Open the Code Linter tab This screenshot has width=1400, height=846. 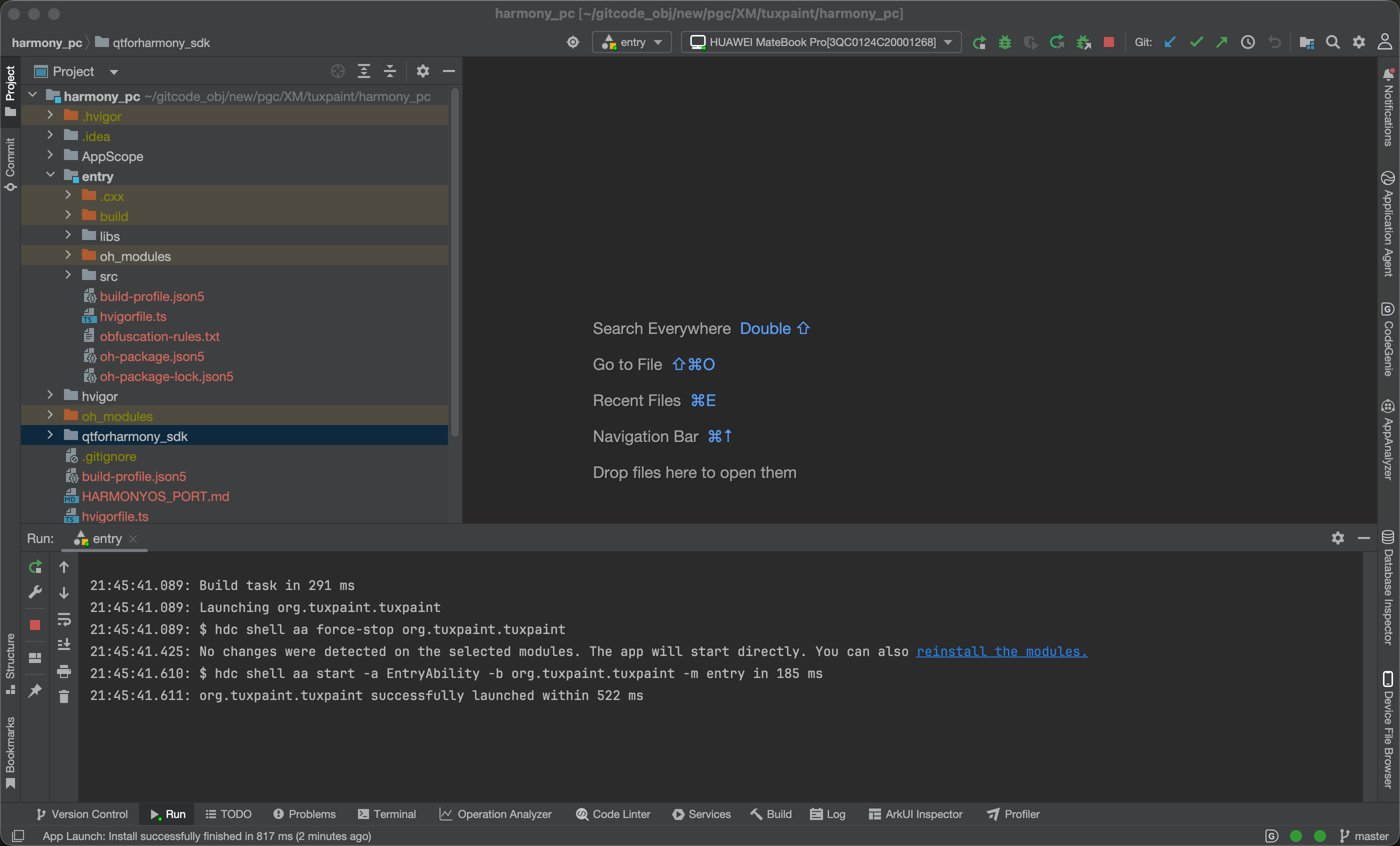click(613, 813)
